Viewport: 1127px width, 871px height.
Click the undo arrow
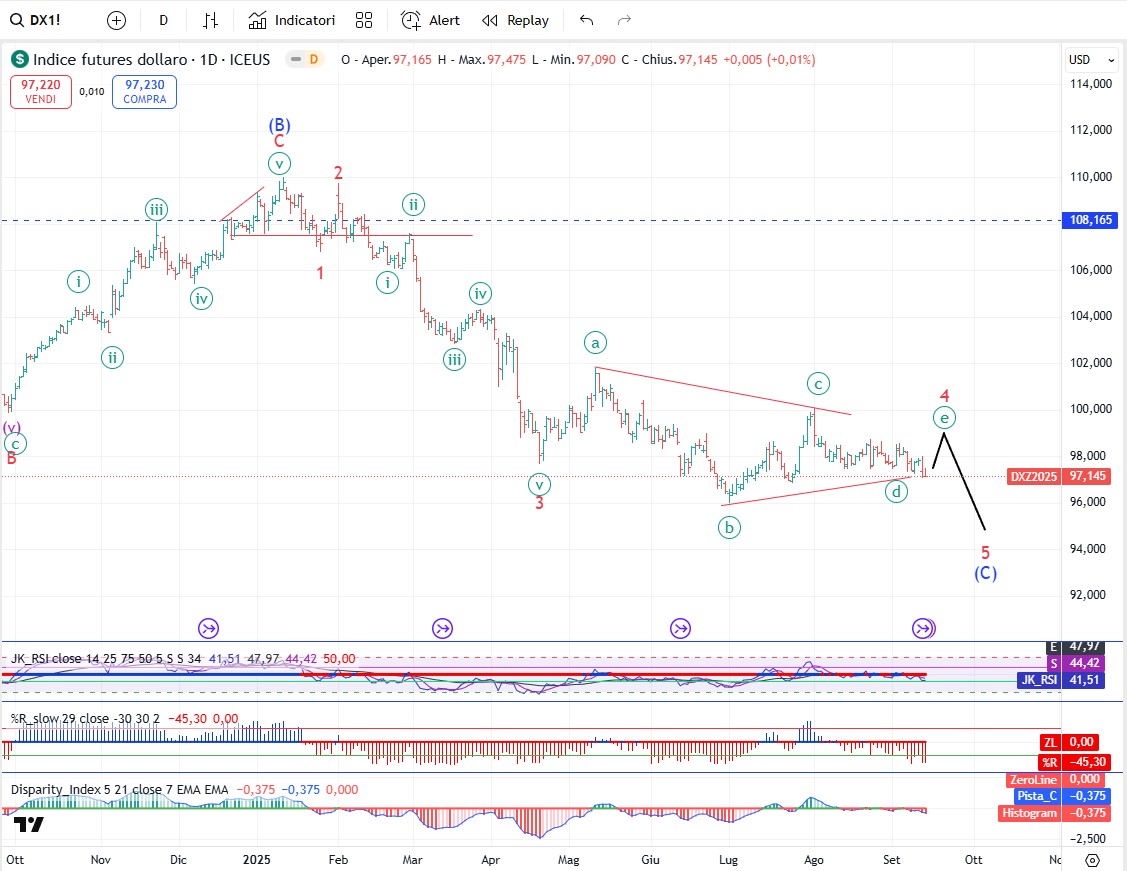point(587,20)
